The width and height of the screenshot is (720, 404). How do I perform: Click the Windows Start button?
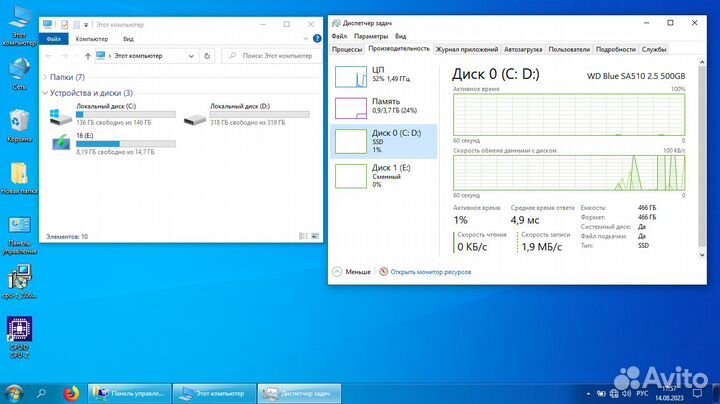(13, 393)
